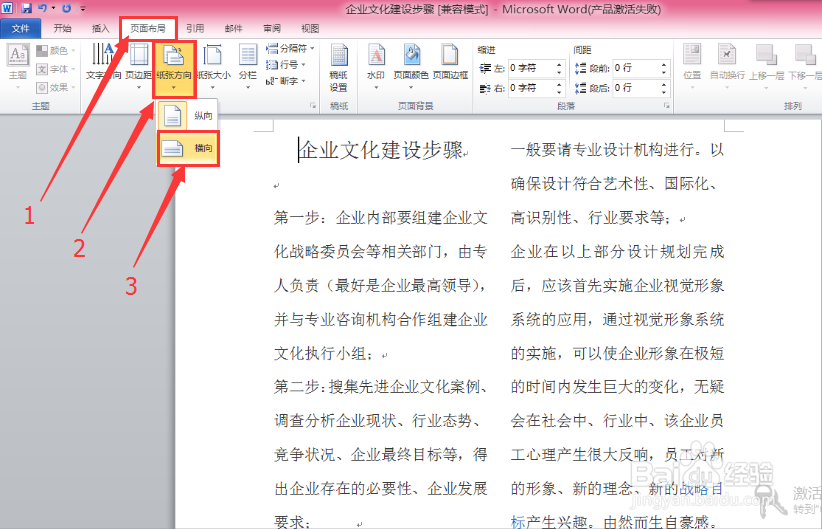The image size is (822, 529).
Task: Open the 字体 theme fonts dropdown
Action: (56, 69)
